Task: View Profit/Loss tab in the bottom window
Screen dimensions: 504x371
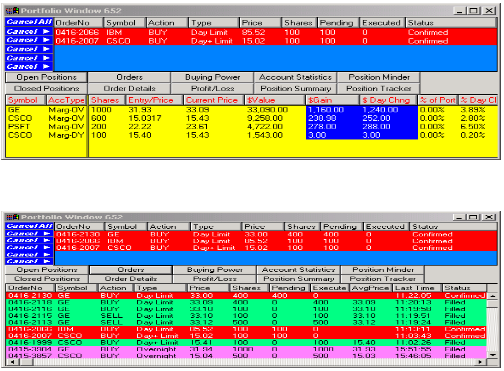Action: (215, 279)
